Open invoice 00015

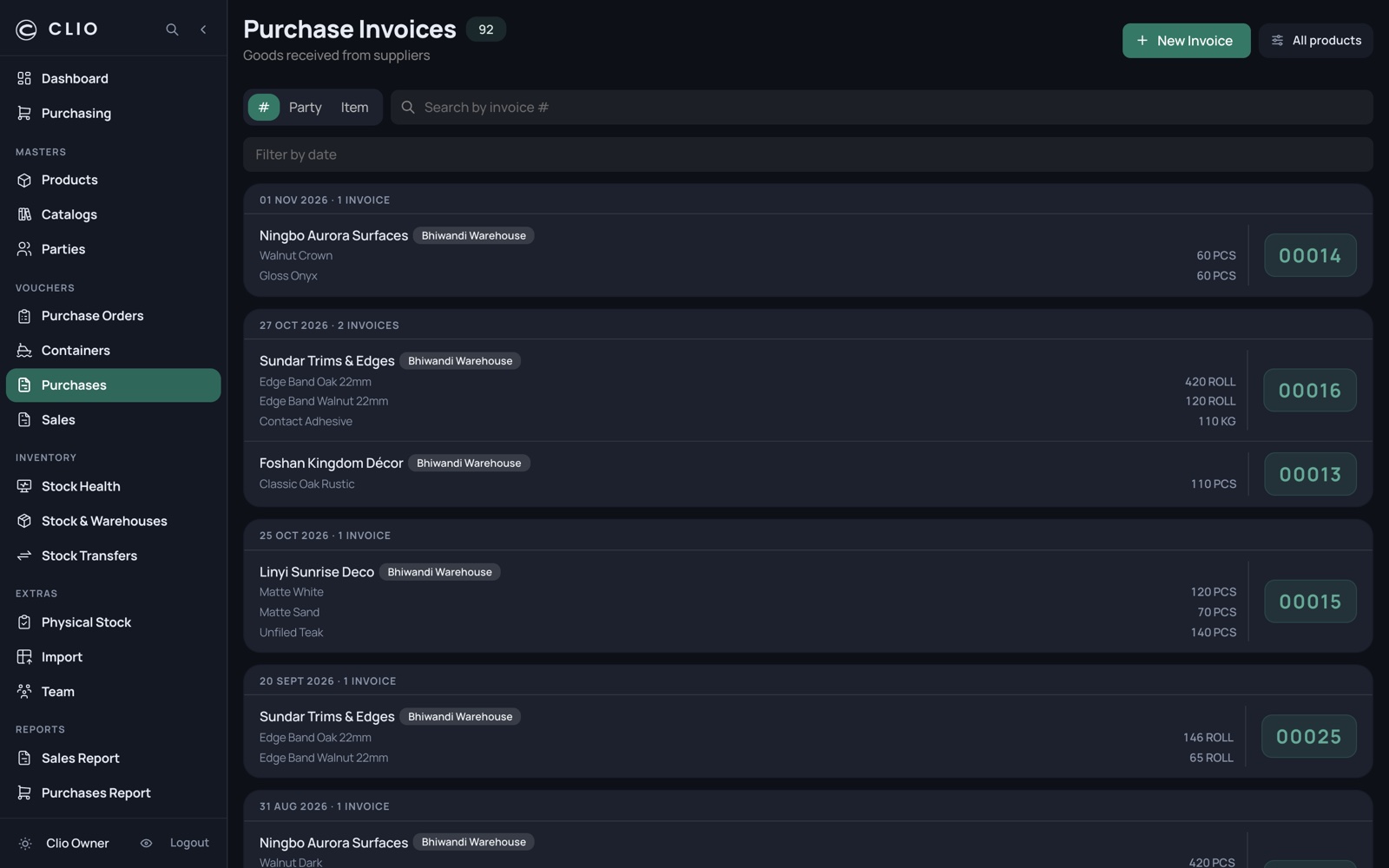pyautogui.click(x=1310, y=602)
